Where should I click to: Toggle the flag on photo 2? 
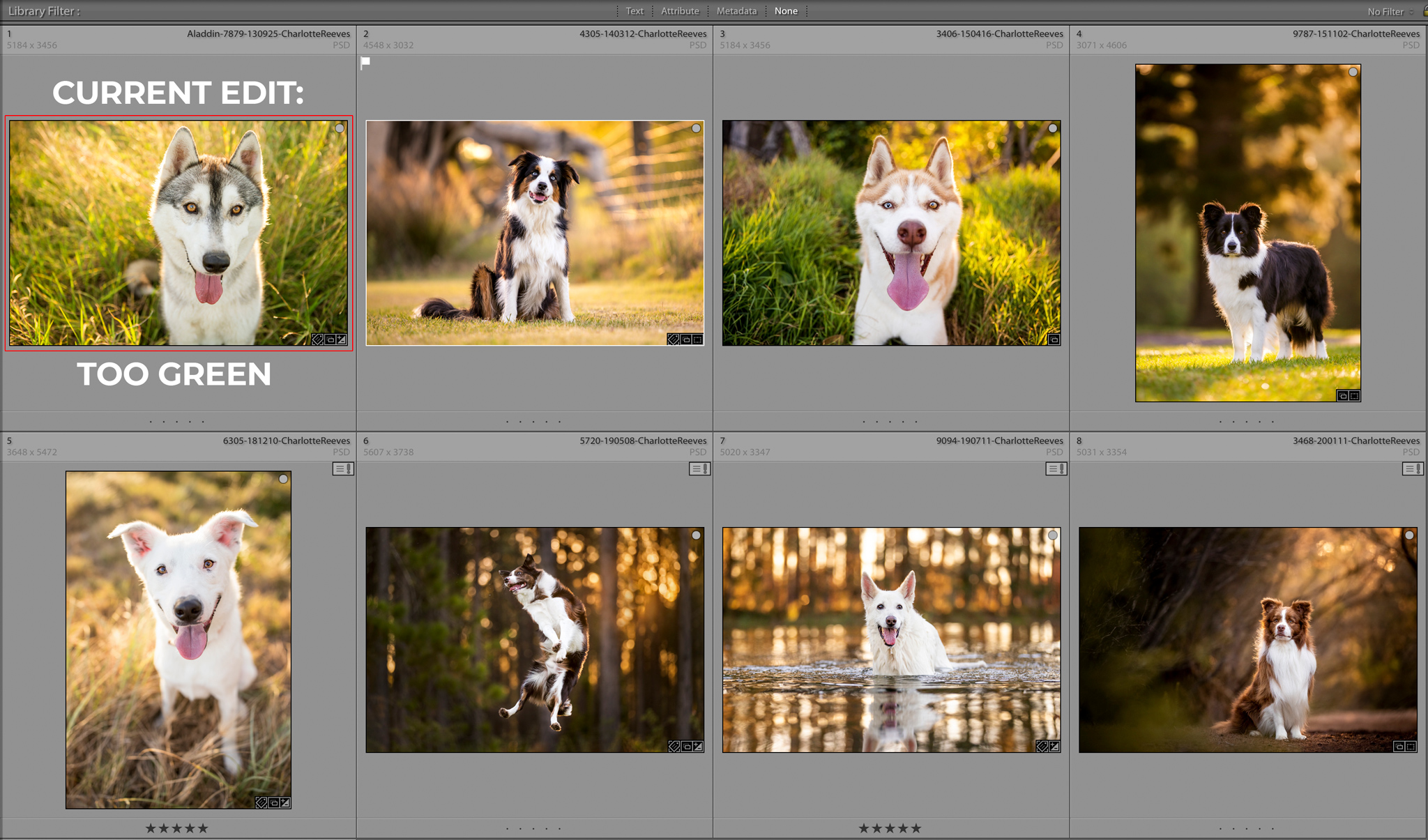[x=365, y=63]
